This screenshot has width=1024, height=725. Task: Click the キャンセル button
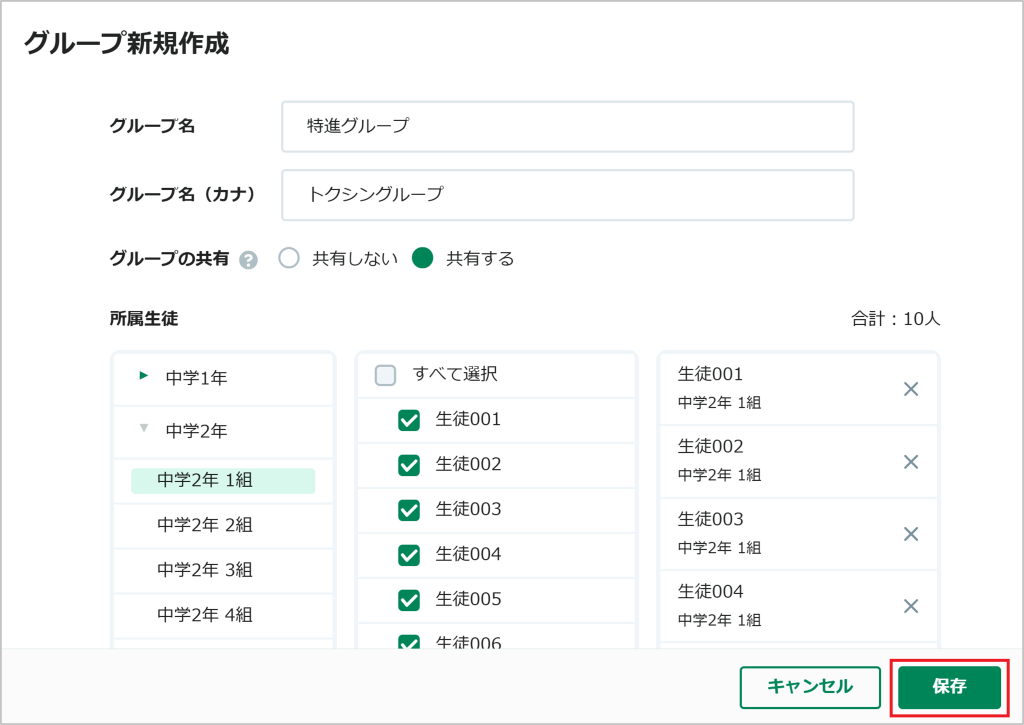[x=810, y=686]
